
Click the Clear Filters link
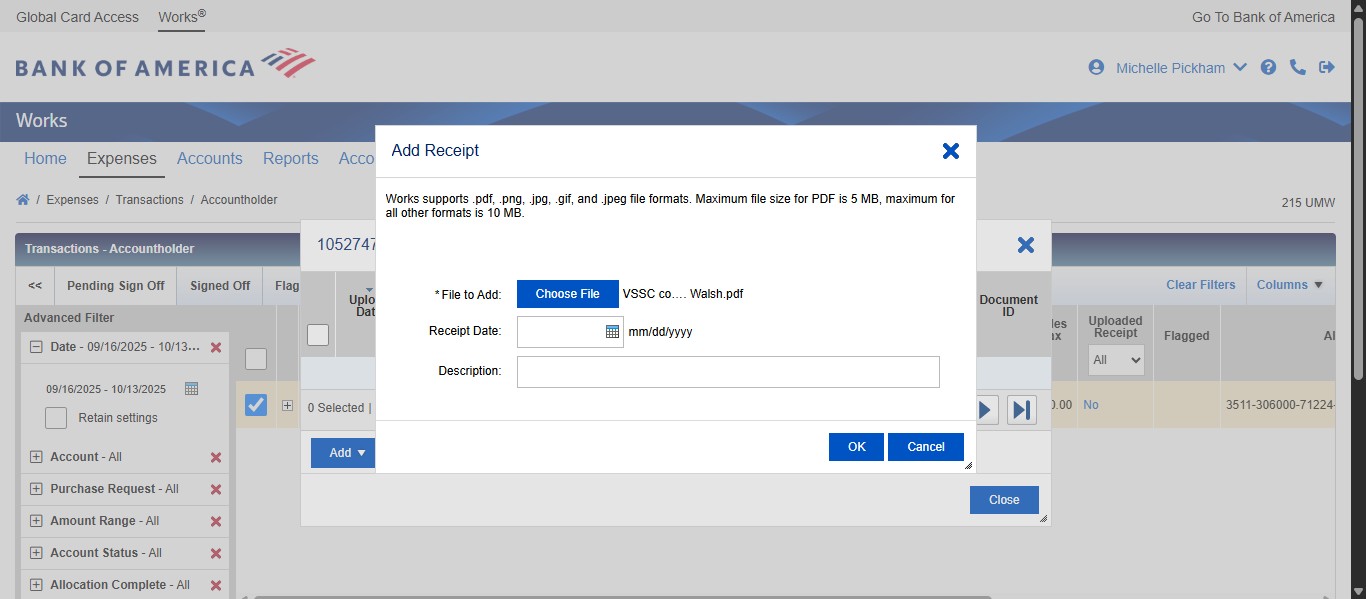coord(1200,285)
